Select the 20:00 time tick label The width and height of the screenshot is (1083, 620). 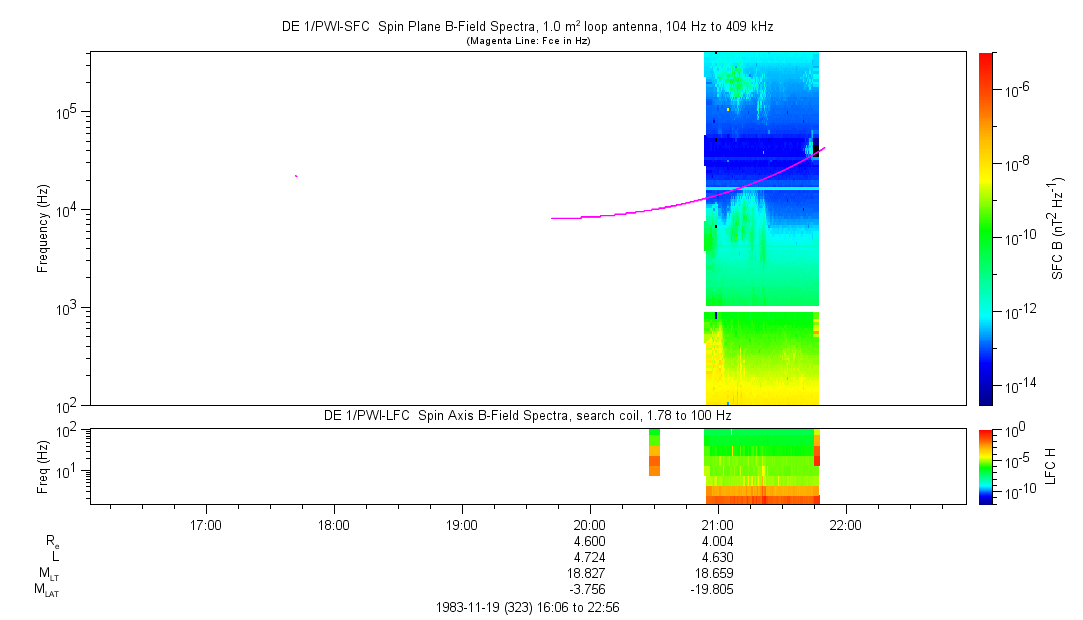590,523
